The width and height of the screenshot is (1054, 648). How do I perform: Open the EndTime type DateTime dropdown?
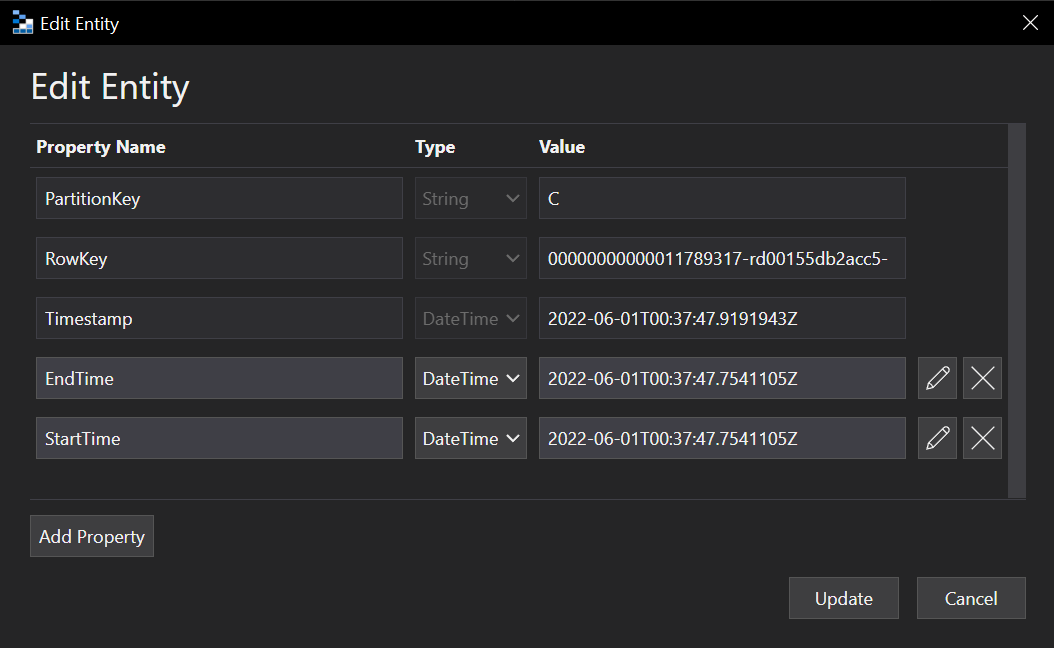pos(471,378)
